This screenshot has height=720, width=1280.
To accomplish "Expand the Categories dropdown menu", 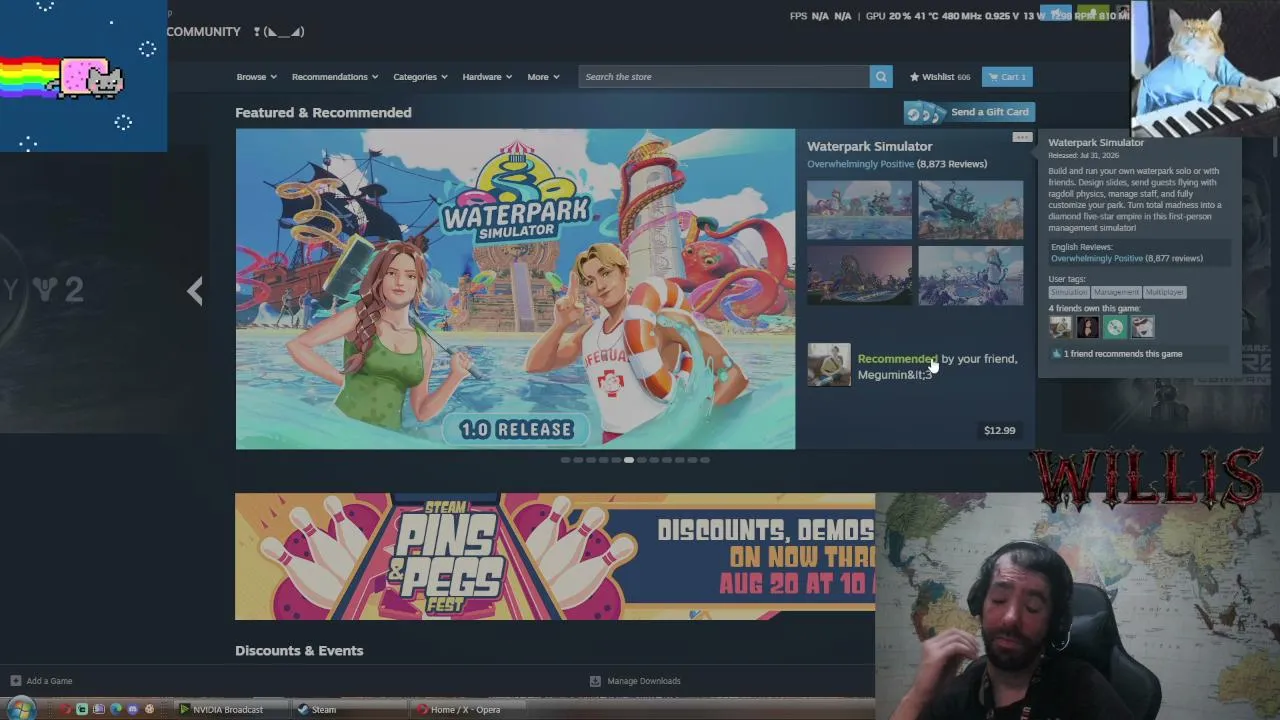I will coord(420,77).
